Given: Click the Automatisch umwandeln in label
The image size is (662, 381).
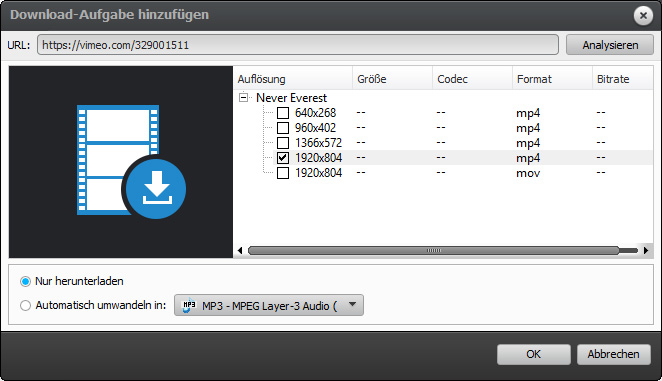Looking at the screenshot, I should 101,305.
